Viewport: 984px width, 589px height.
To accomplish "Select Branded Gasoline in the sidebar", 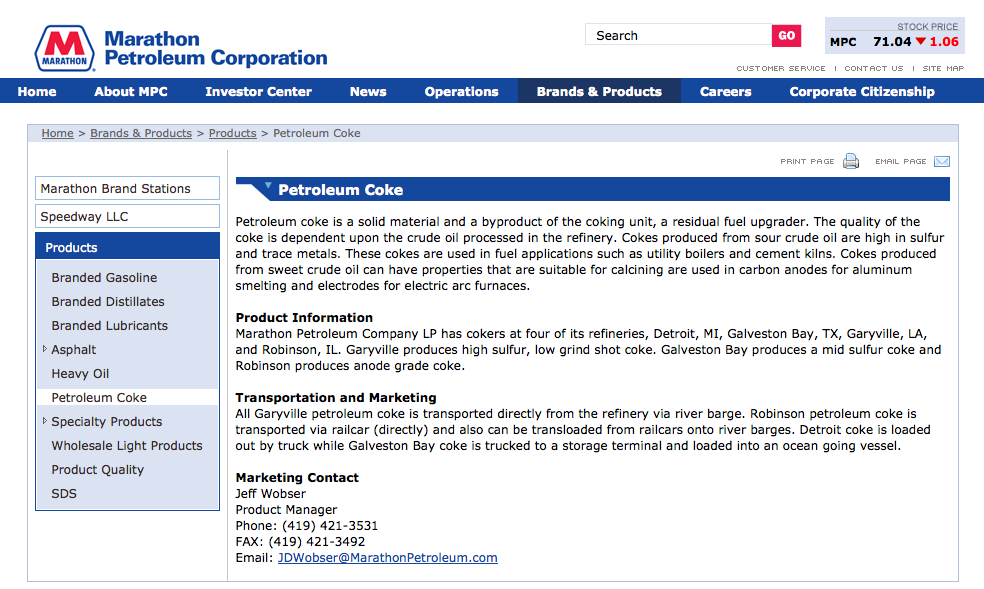I will 104,277.
